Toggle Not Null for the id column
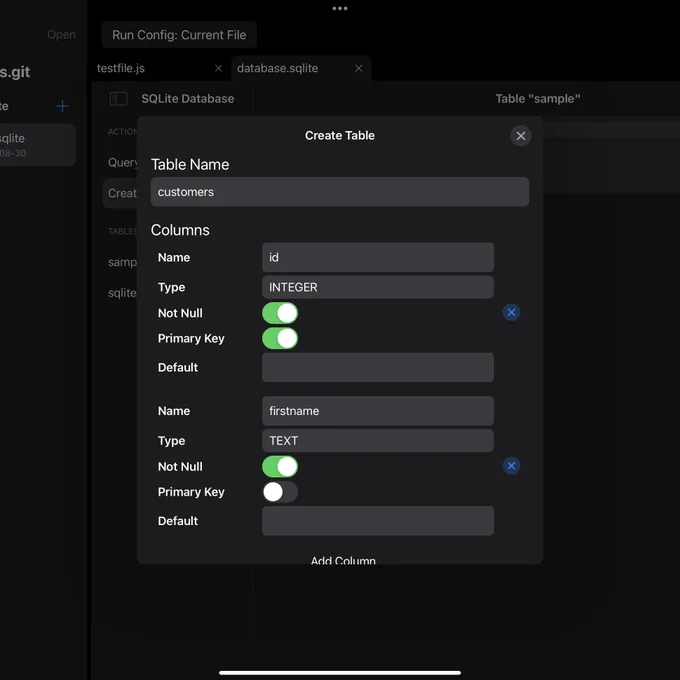Screen dimensions: 680x680 coord(280,313)
